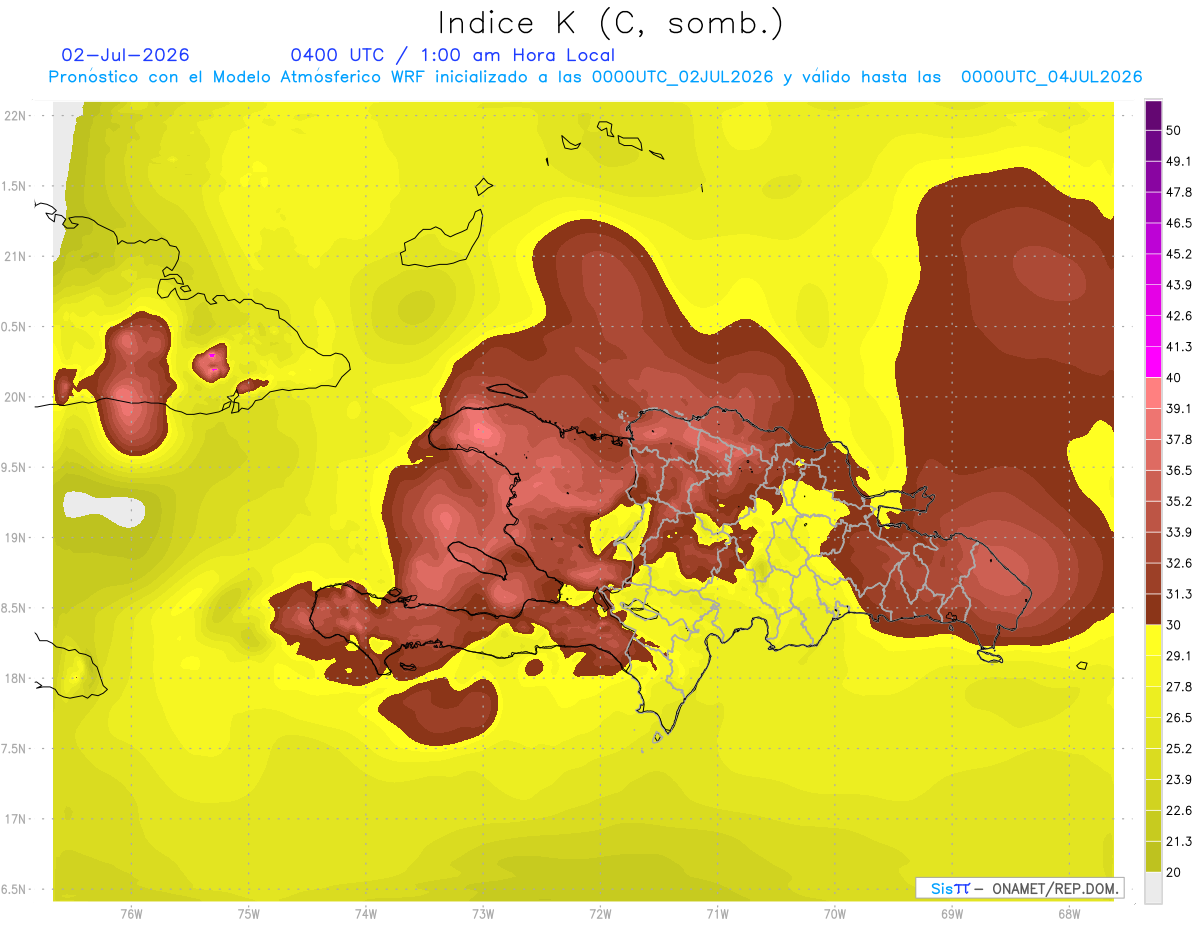Click the '70W' longitude label
This screenshot has width=1200, height=927.
pyautogui.click(x=834, y=914)
